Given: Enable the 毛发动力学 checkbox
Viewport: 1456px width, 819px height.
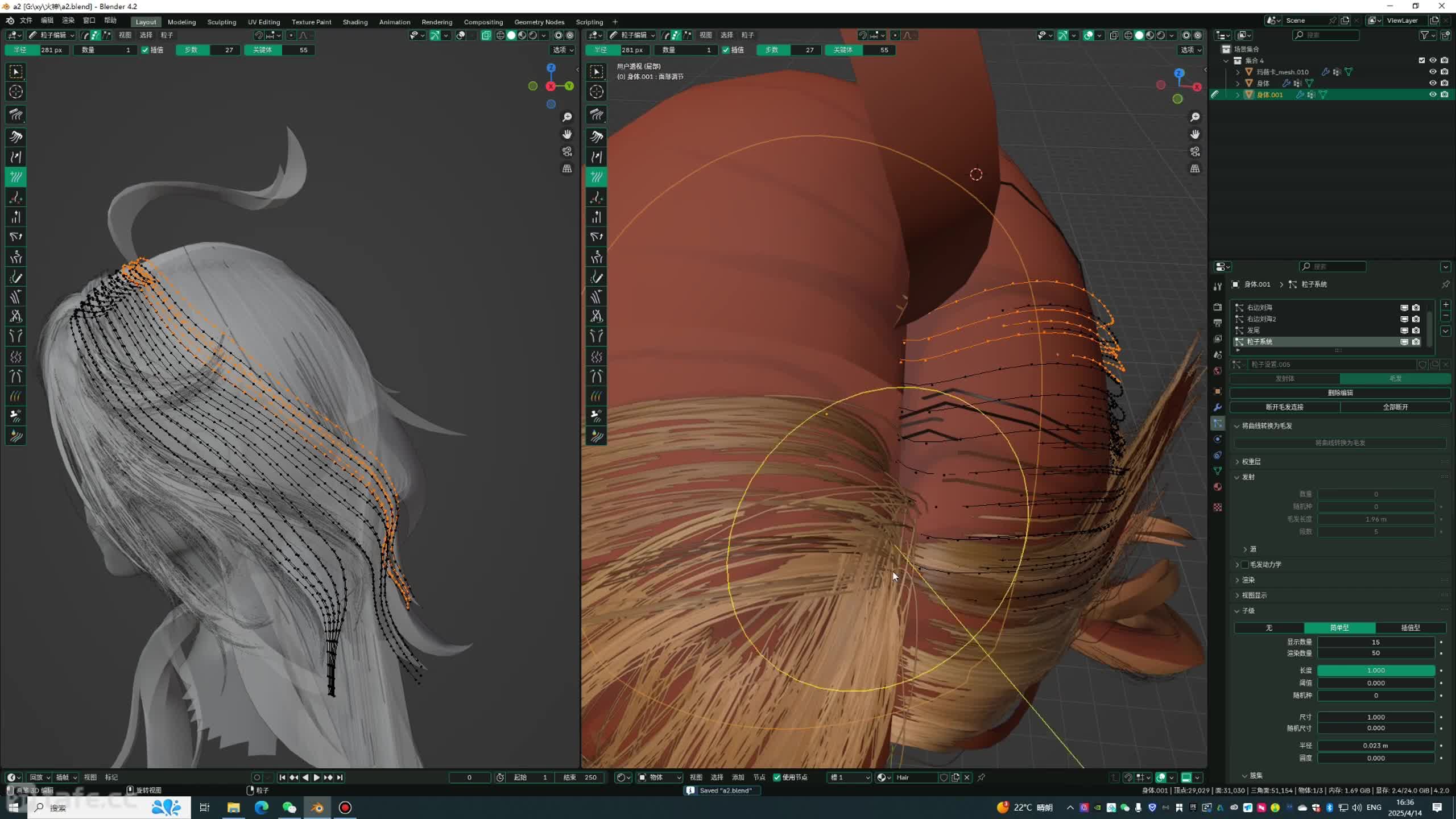Looking at the screenshot, I should click(x=1246, y=564).
